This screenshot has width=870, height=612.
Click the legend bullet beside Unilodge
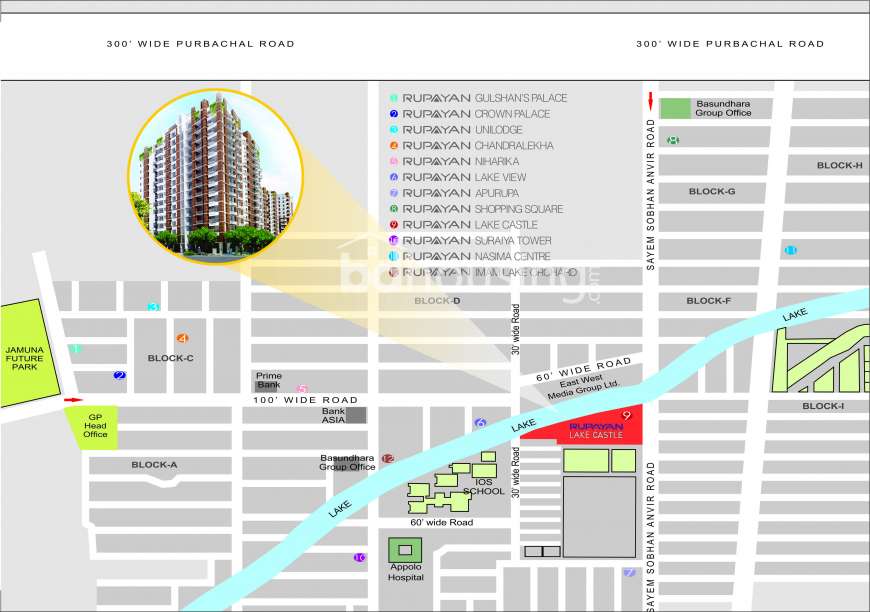pyautogui.click(x=393, y=130)
